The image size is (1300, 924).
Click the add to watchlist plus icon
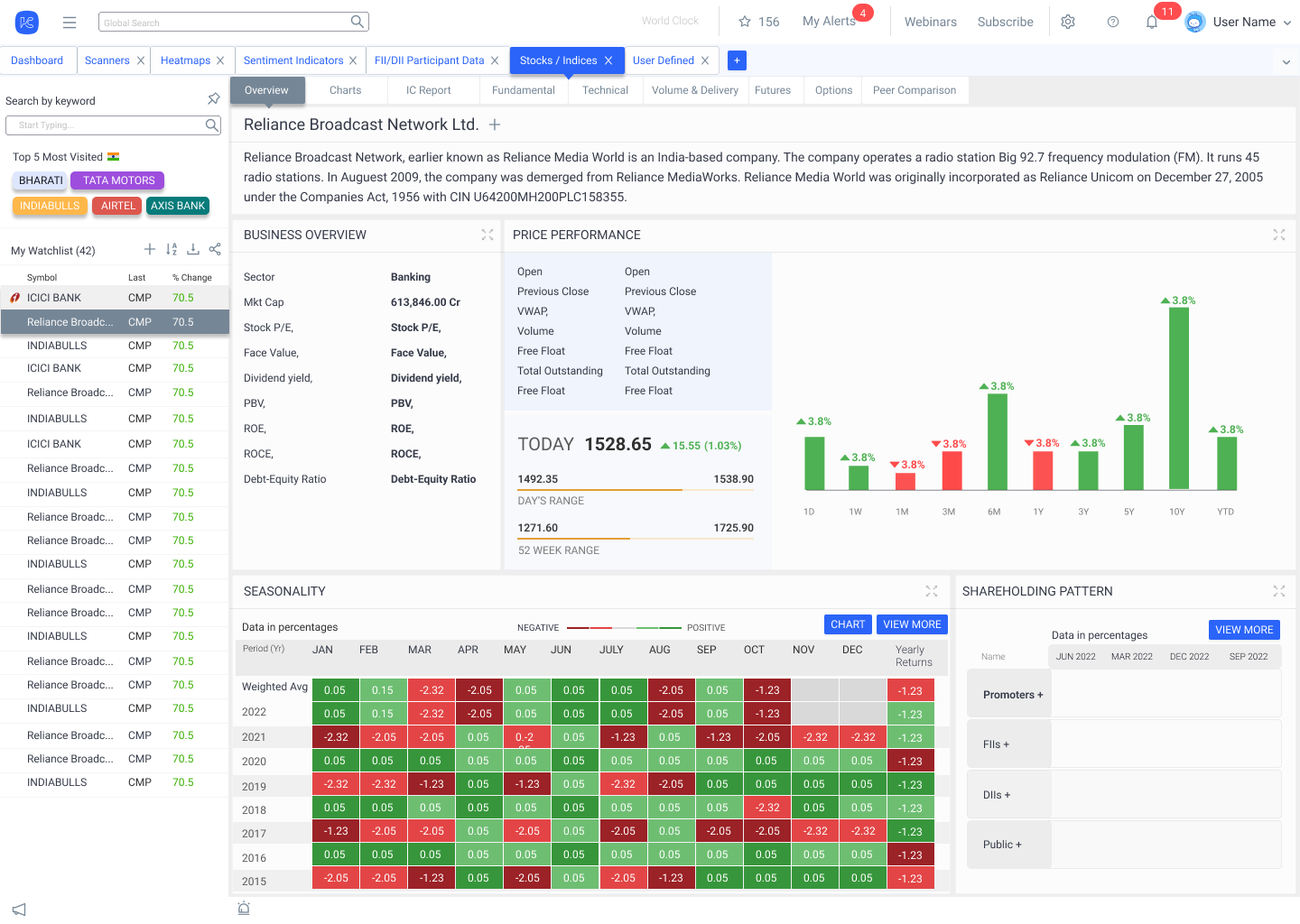(x=150, y=249)
